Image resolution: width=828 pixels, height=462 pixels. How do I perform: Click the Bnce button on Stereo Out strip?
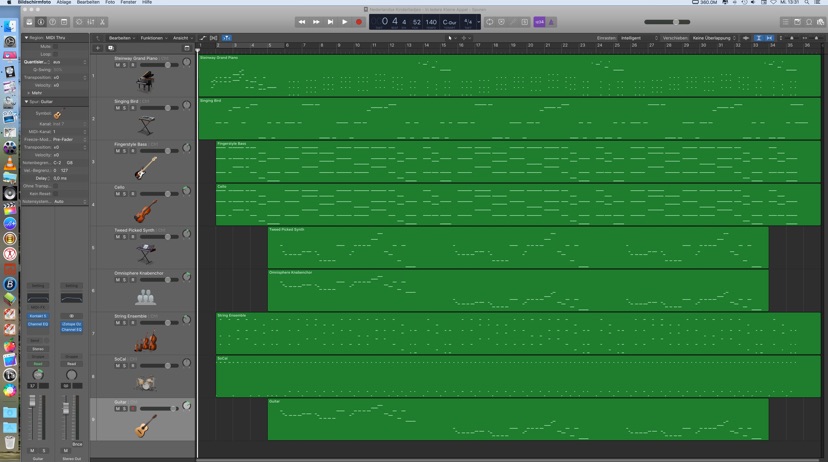click(77, 444)
